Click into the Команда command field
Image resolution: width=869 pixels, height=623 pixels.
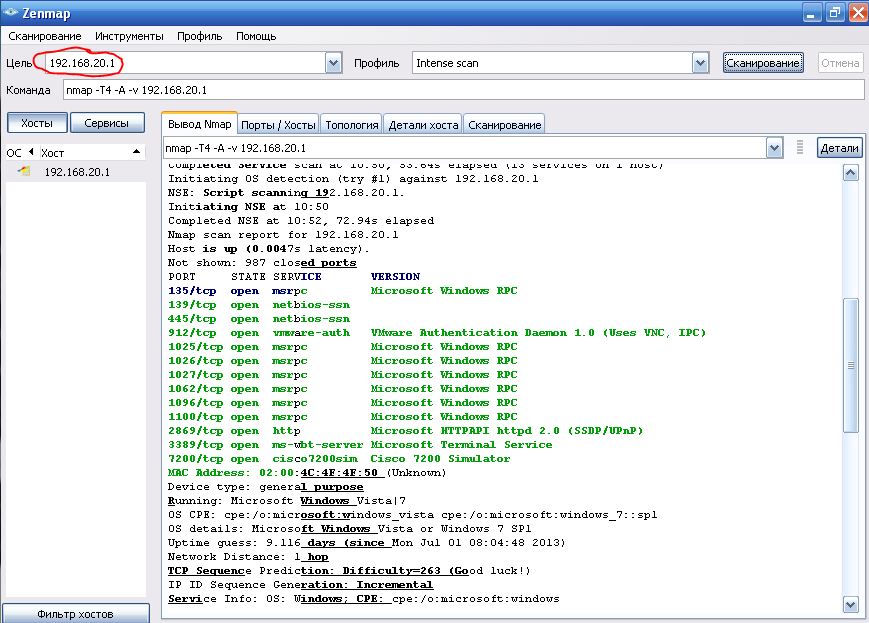[463, 90]
